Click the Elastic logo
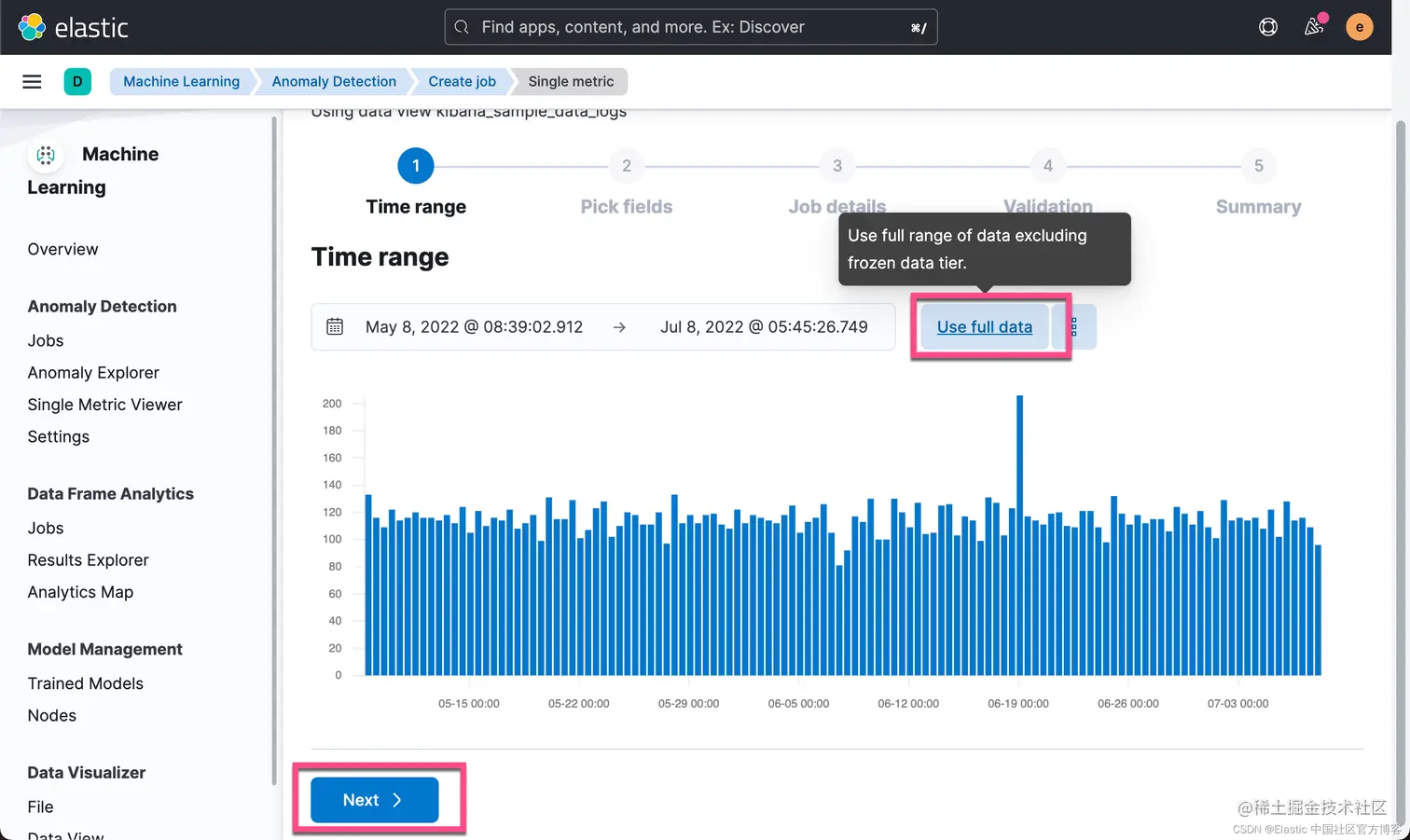The width and height of the screenshot is (1410, 840). coord(73,27)
